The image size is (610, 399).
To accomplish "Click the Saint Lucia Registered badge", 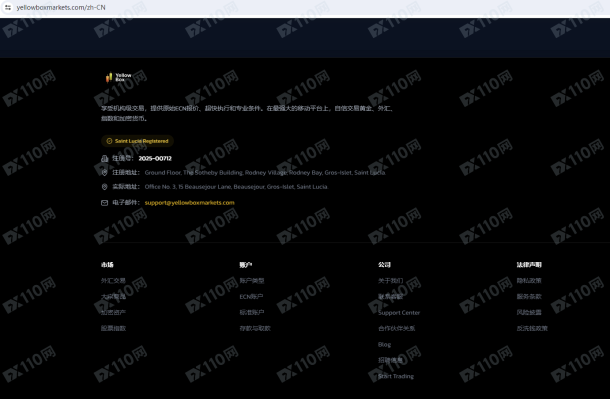I will point(137,141).
